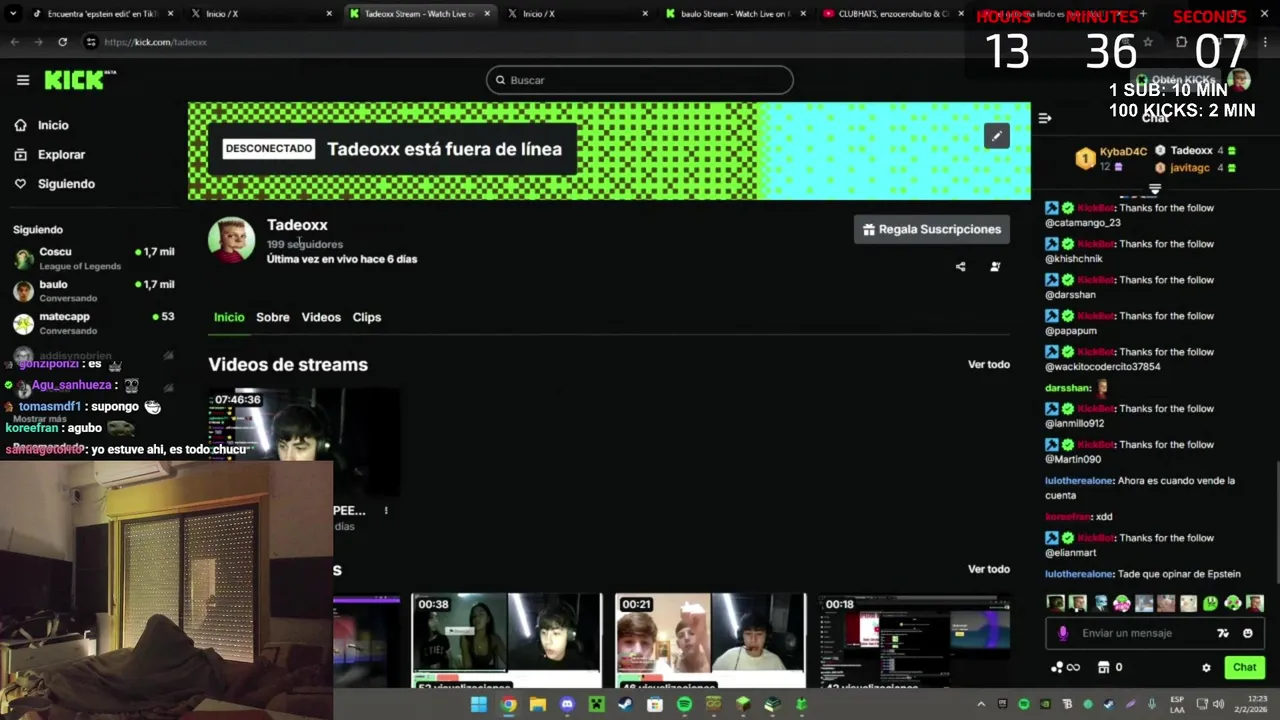Switch to the Clips tab

coord(367,317)
